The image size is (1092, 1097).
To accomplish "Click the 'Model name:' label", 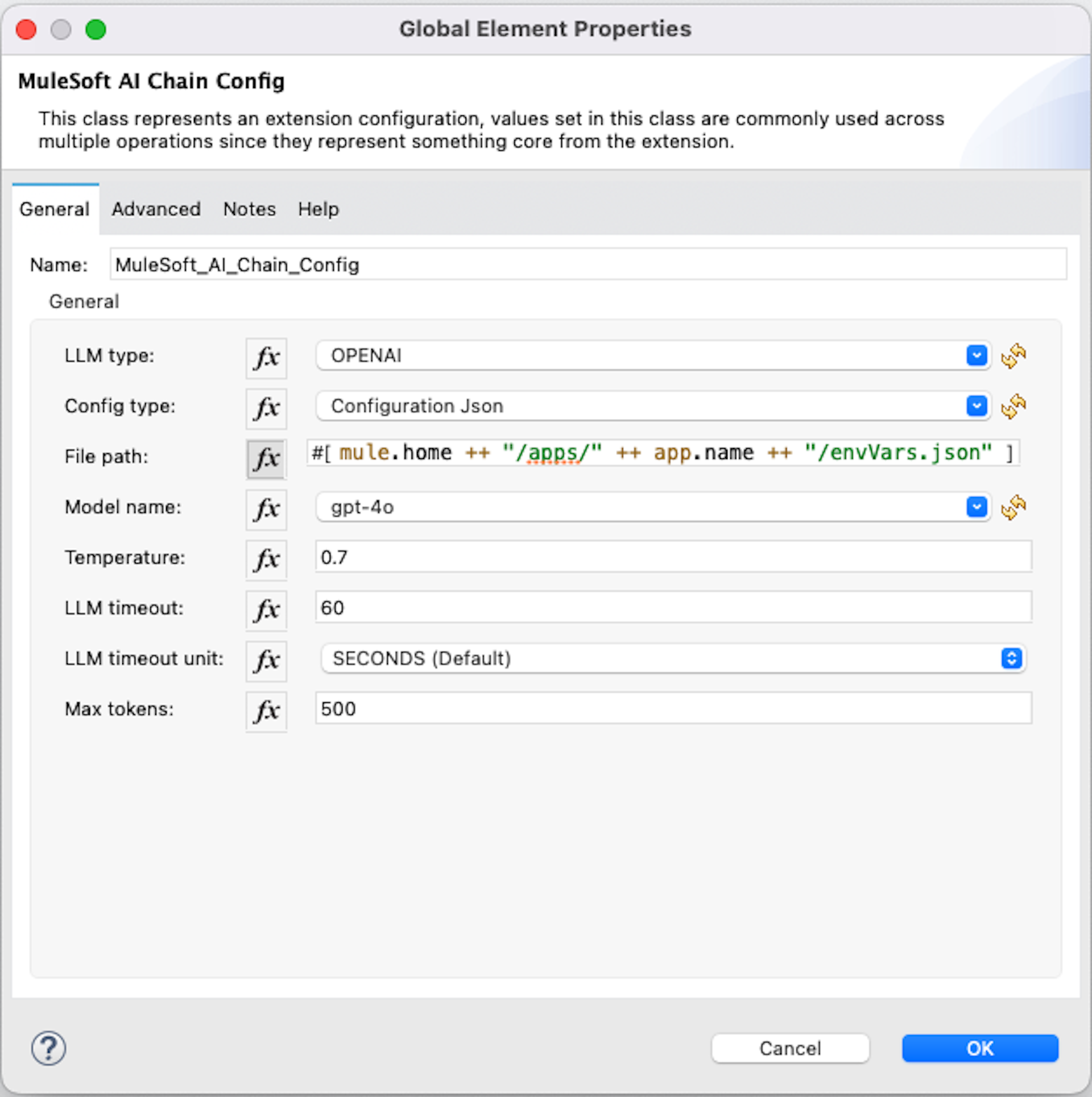I will click(x=123, y=507).
